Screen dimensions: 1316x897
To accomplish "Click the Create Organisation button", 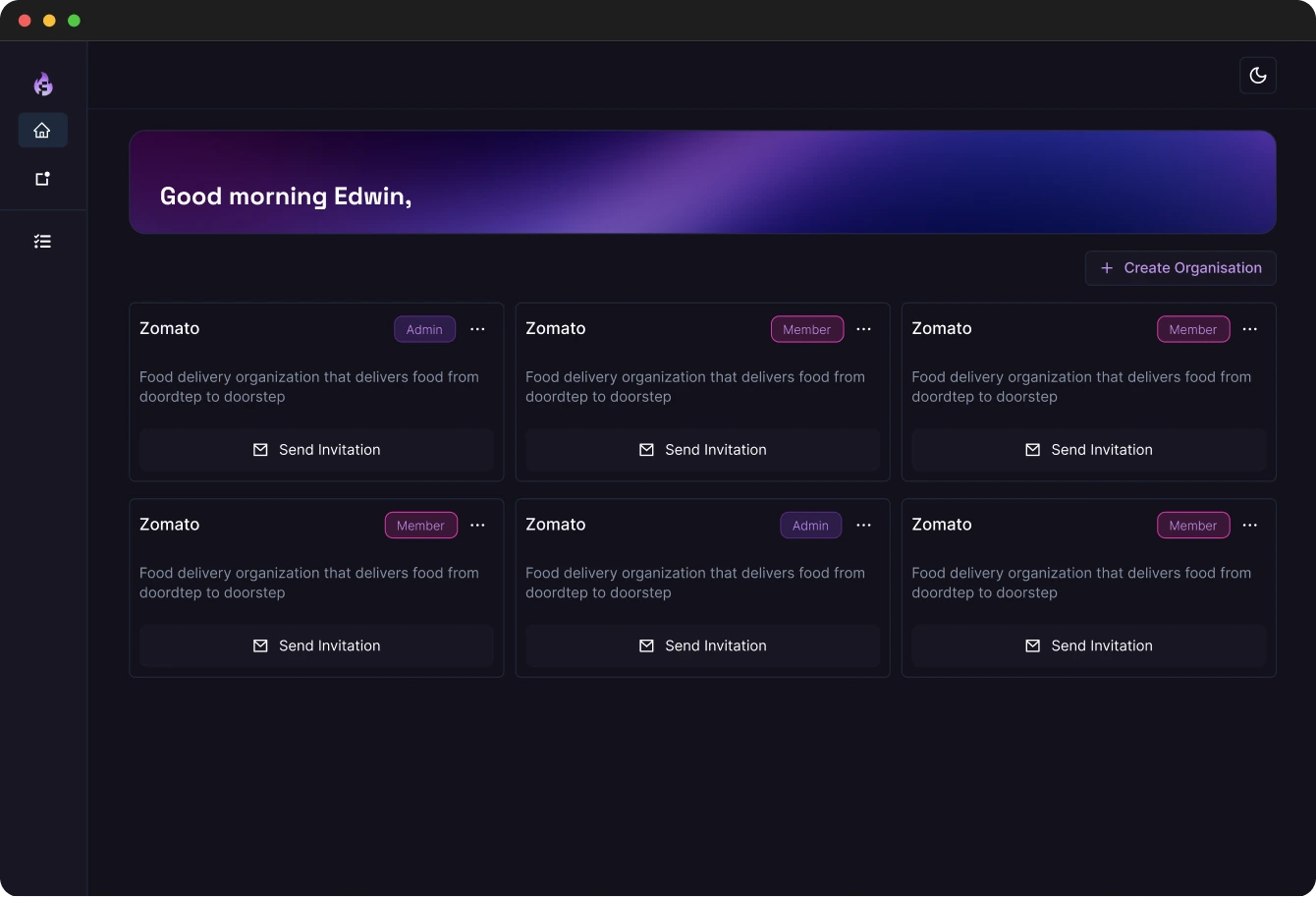I will (1179, 268).
